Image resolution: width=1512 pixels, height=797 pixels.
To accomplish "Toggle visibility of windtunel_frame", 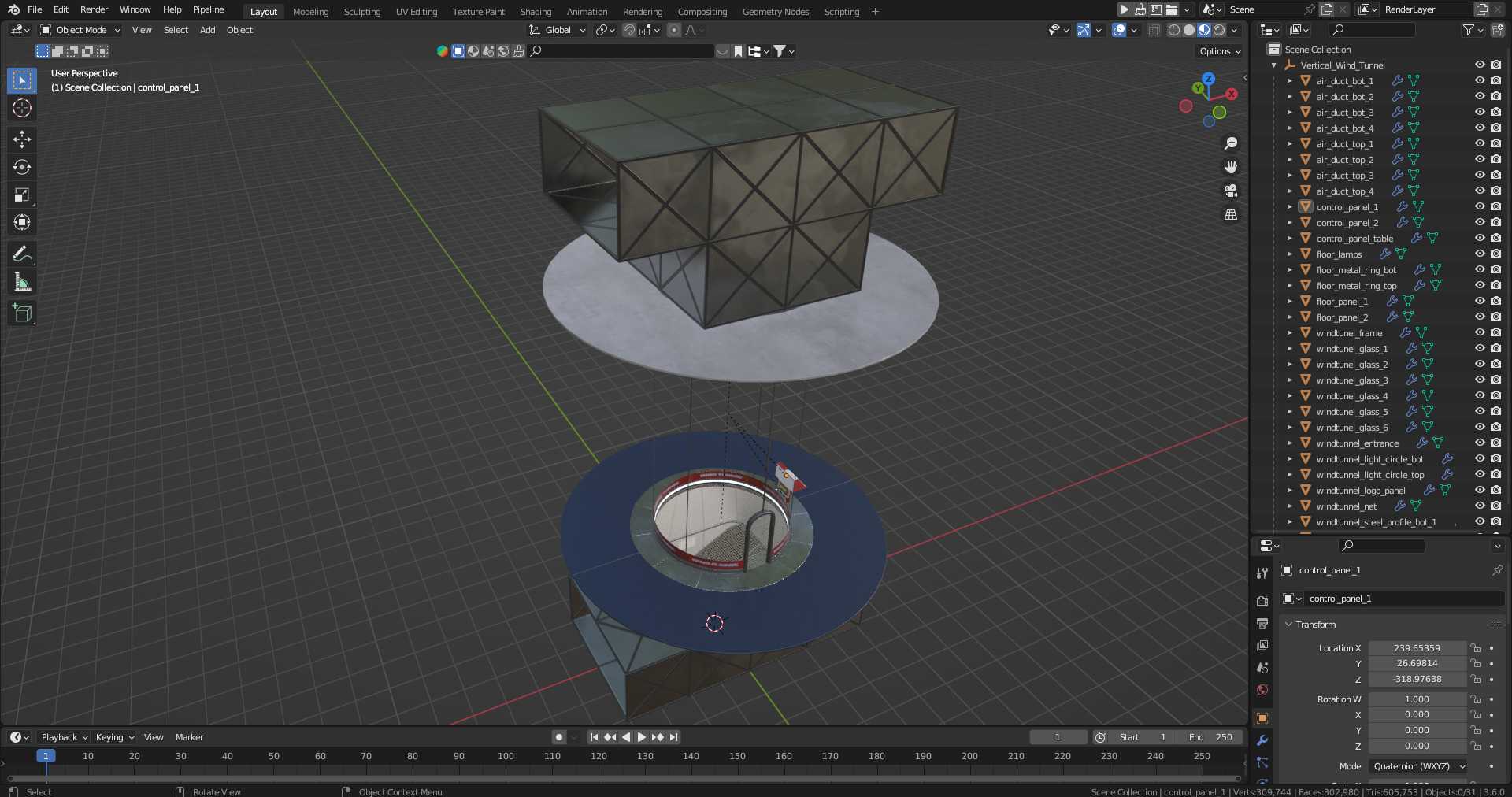I will (1480, 332).
